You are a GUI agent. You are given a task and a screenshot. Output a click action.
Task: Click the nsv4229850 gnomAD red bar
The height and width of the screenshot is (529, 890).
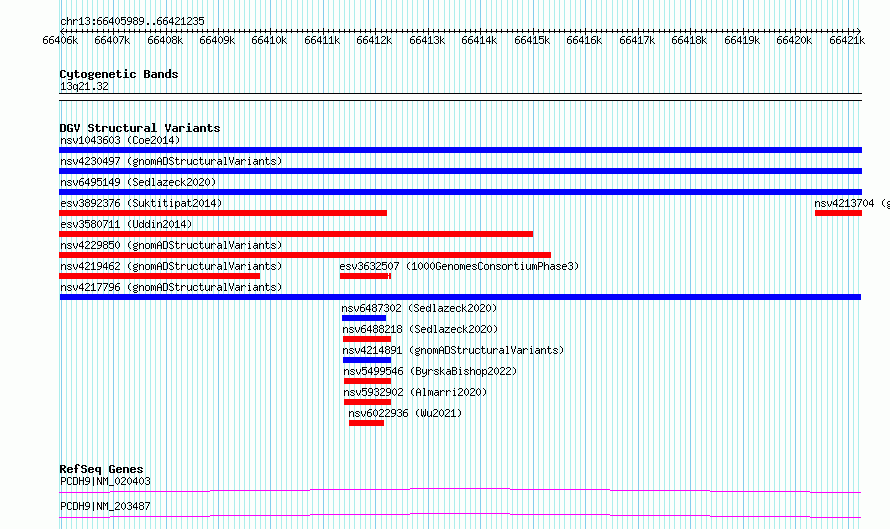tap(305, 255)
